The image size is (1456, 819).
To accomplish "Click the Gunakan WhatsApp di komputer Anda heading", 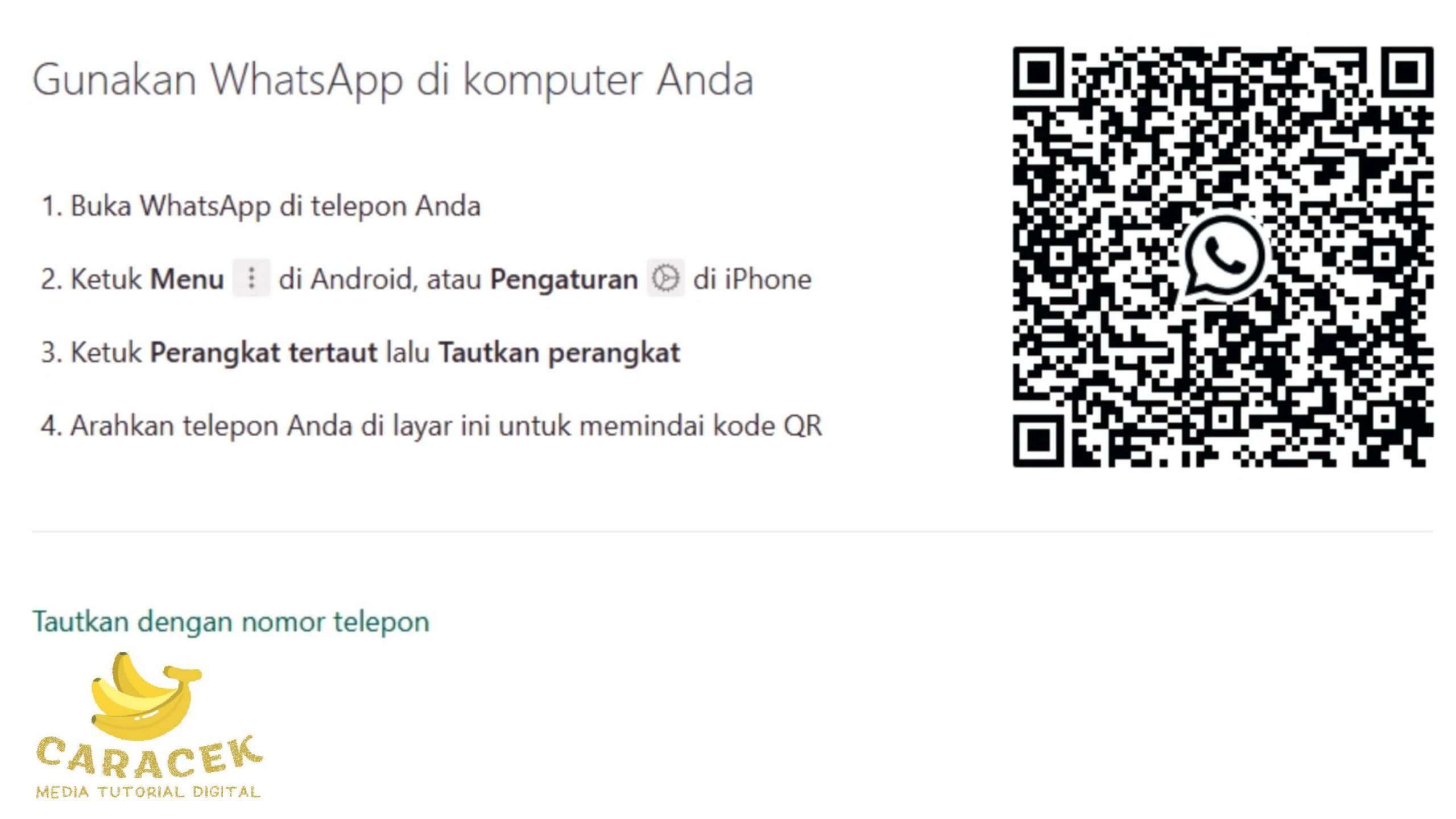I will pos(393,79).
